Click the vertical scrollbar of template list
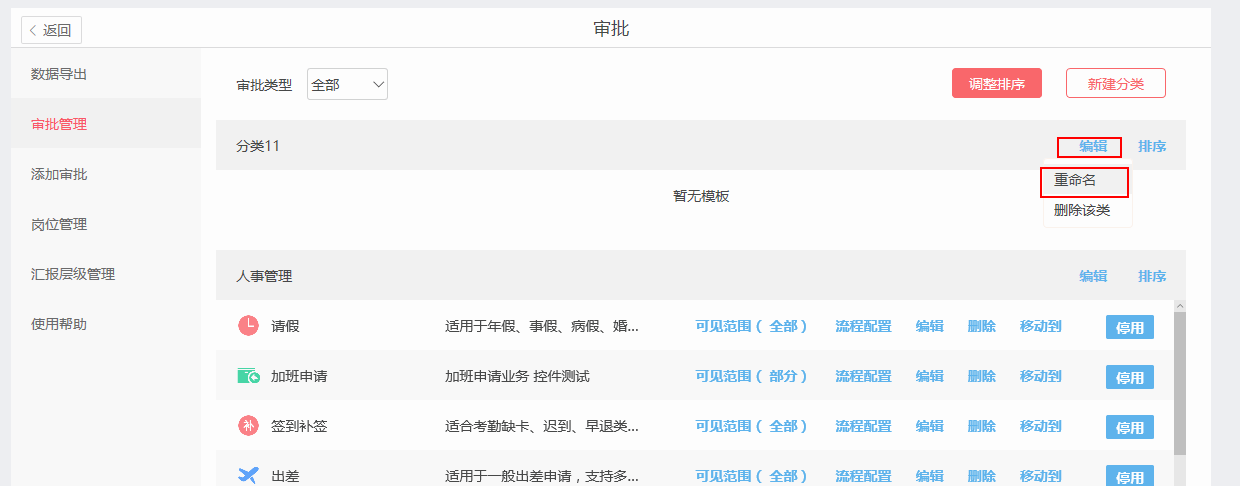This screenshot has width=1240, height=486. (x=1179, y=380)
